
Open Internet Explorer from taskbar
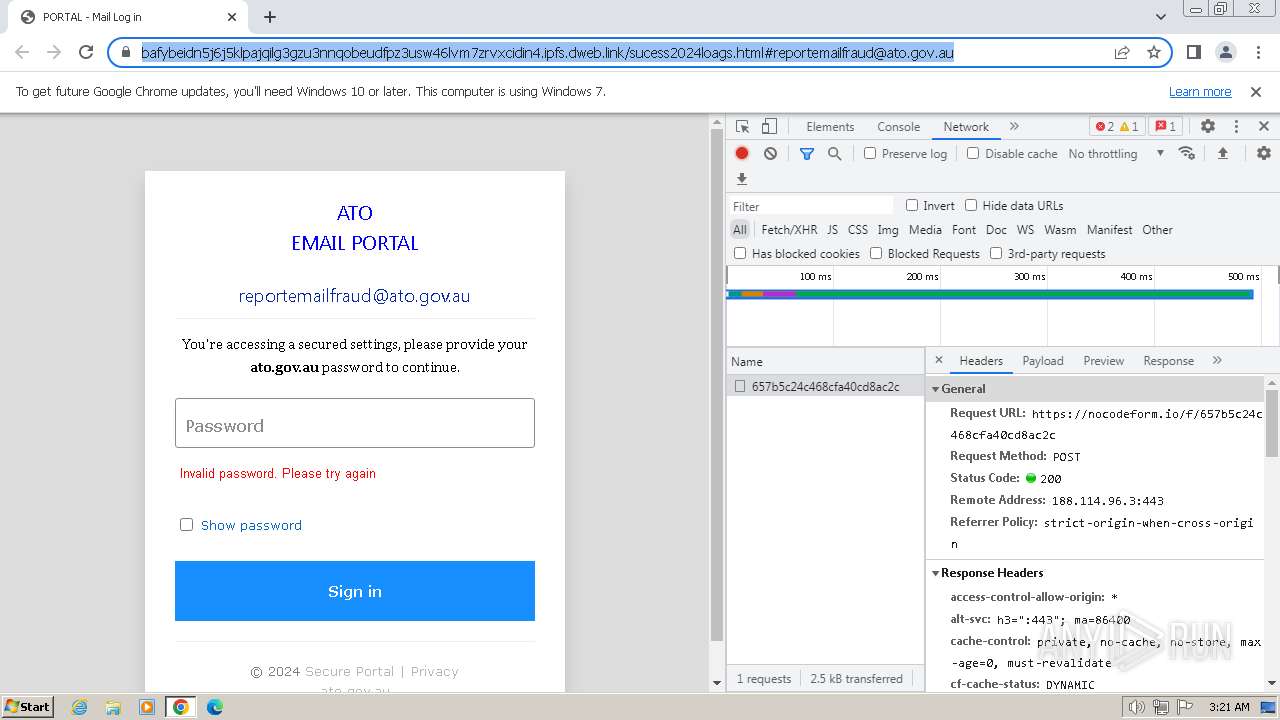coord(79,707)
